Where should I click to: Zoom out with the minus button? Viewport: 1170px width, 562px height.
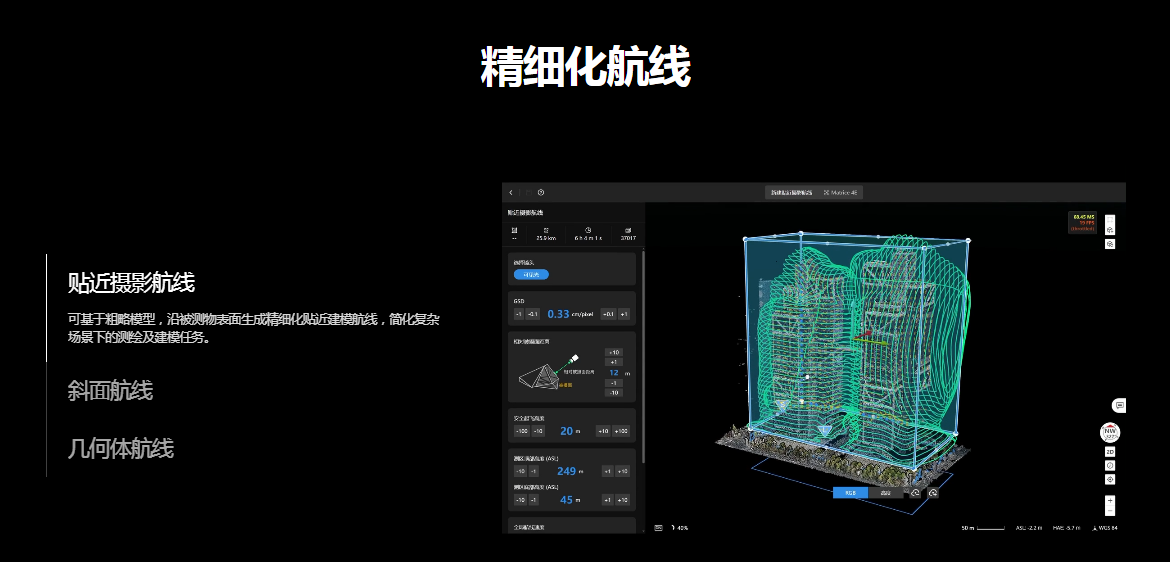point(1110,511)
